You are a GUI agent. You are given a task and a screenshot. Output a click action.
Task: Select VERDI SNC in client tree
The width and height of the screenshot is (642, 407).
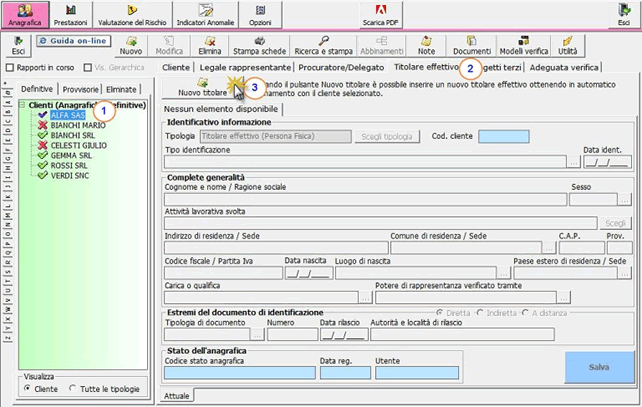(70, 176)
